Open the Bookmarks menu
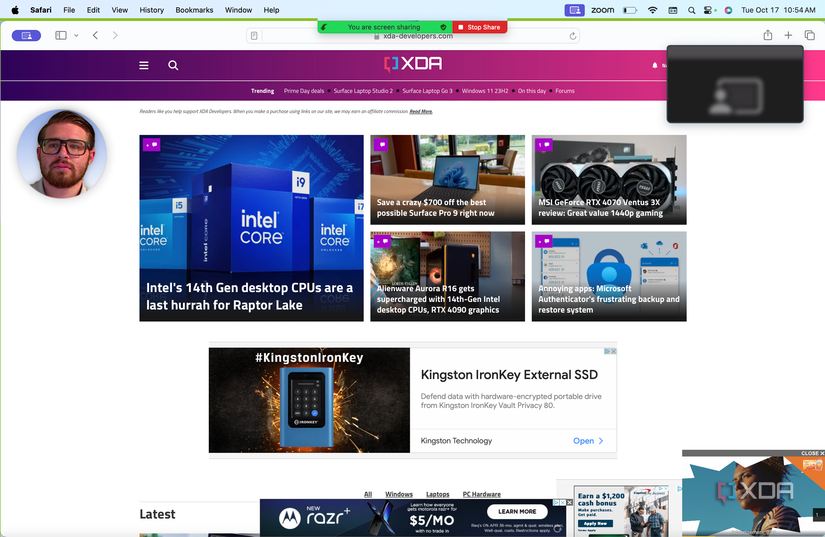Image resolution: width=825 pixels, height=537 pixels. click(194, 10)
